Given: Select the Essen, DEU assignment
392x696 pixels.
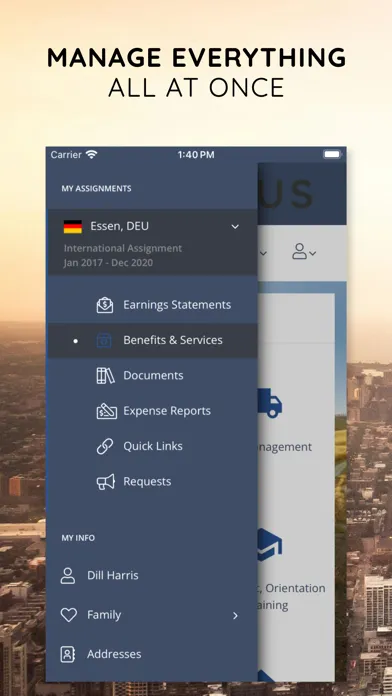Looking at the screenshot, I should click(x=152, y=242).
